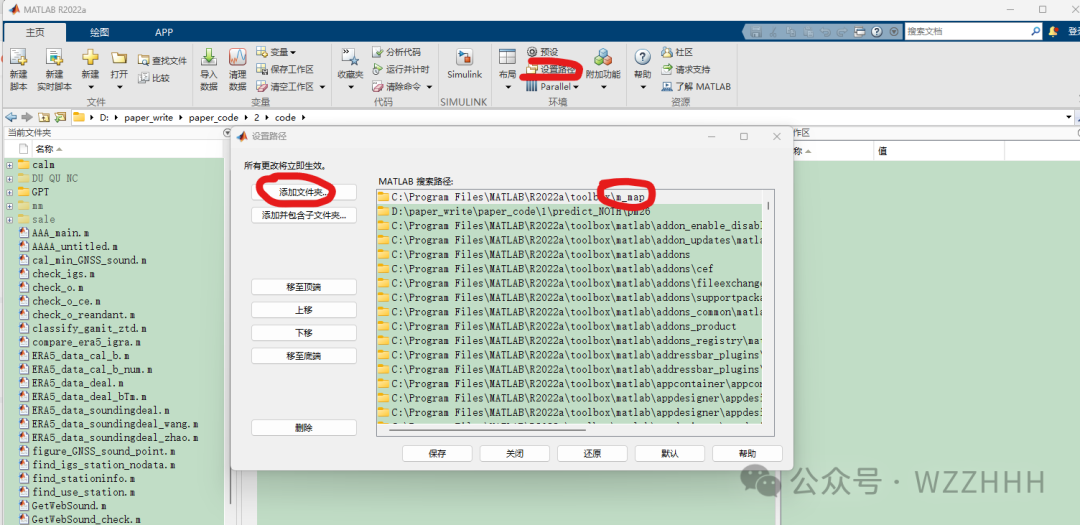The height and width of the screenshot is (525, 1080).
Task: Click 保存工作区 (Save Workspace)
Action: pyautogui.click(x=284, y=69)
